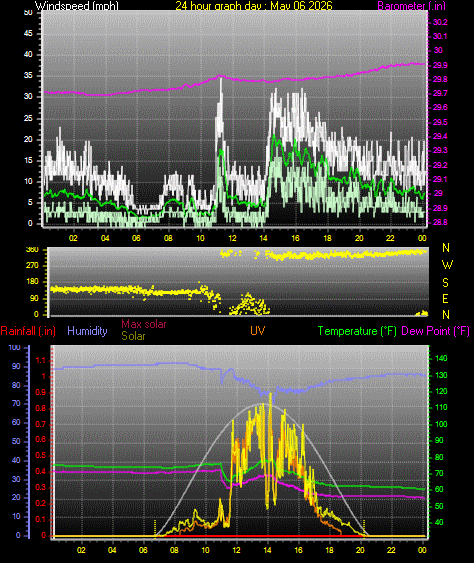Click the 270 value on wind direction scale
Screen dimensions: 474x563
pyautogui.click(x=32, y=266)
